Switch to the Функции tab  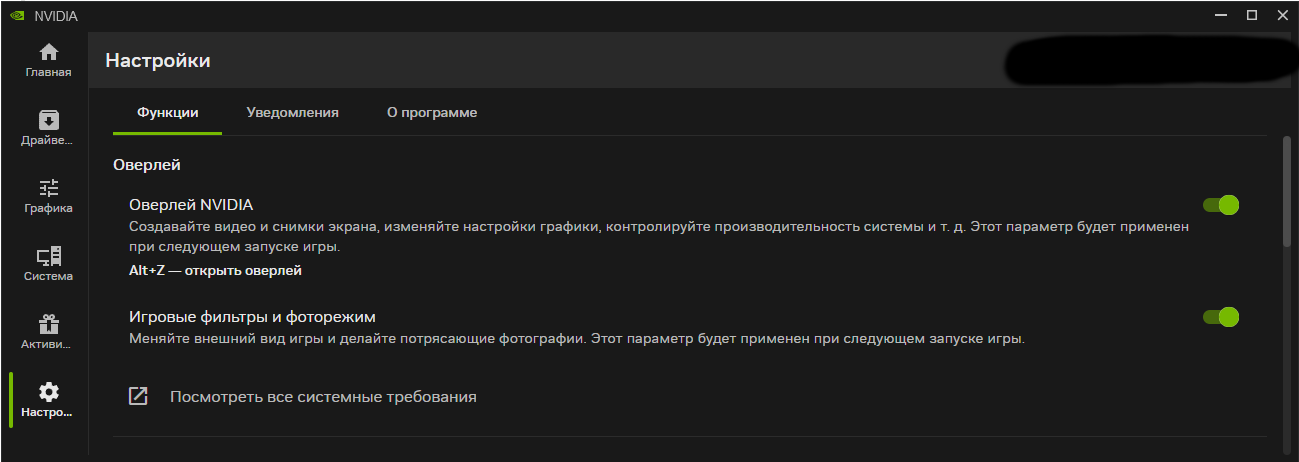tap(167, 113)
